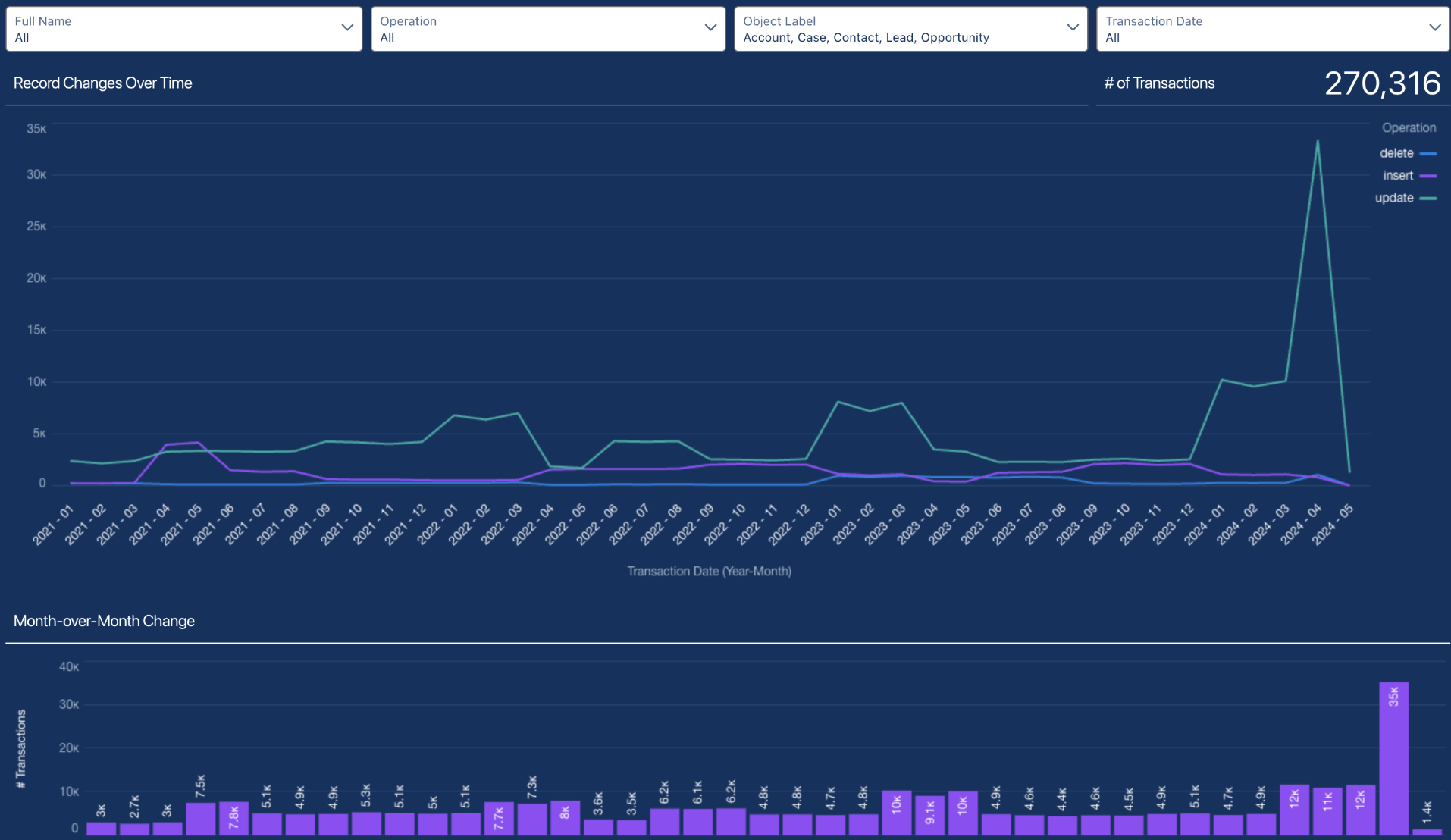Viewport: 1451px width, 840px height.
Task: Click the update line peak at 2024-04
Action: point(1318,142)
